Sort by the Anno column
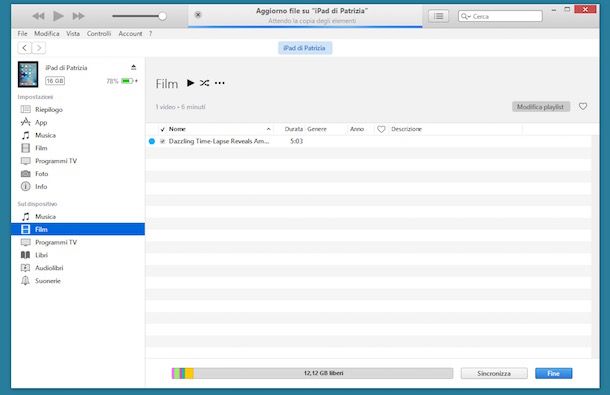610x395 pixels. tap(357, 129)
